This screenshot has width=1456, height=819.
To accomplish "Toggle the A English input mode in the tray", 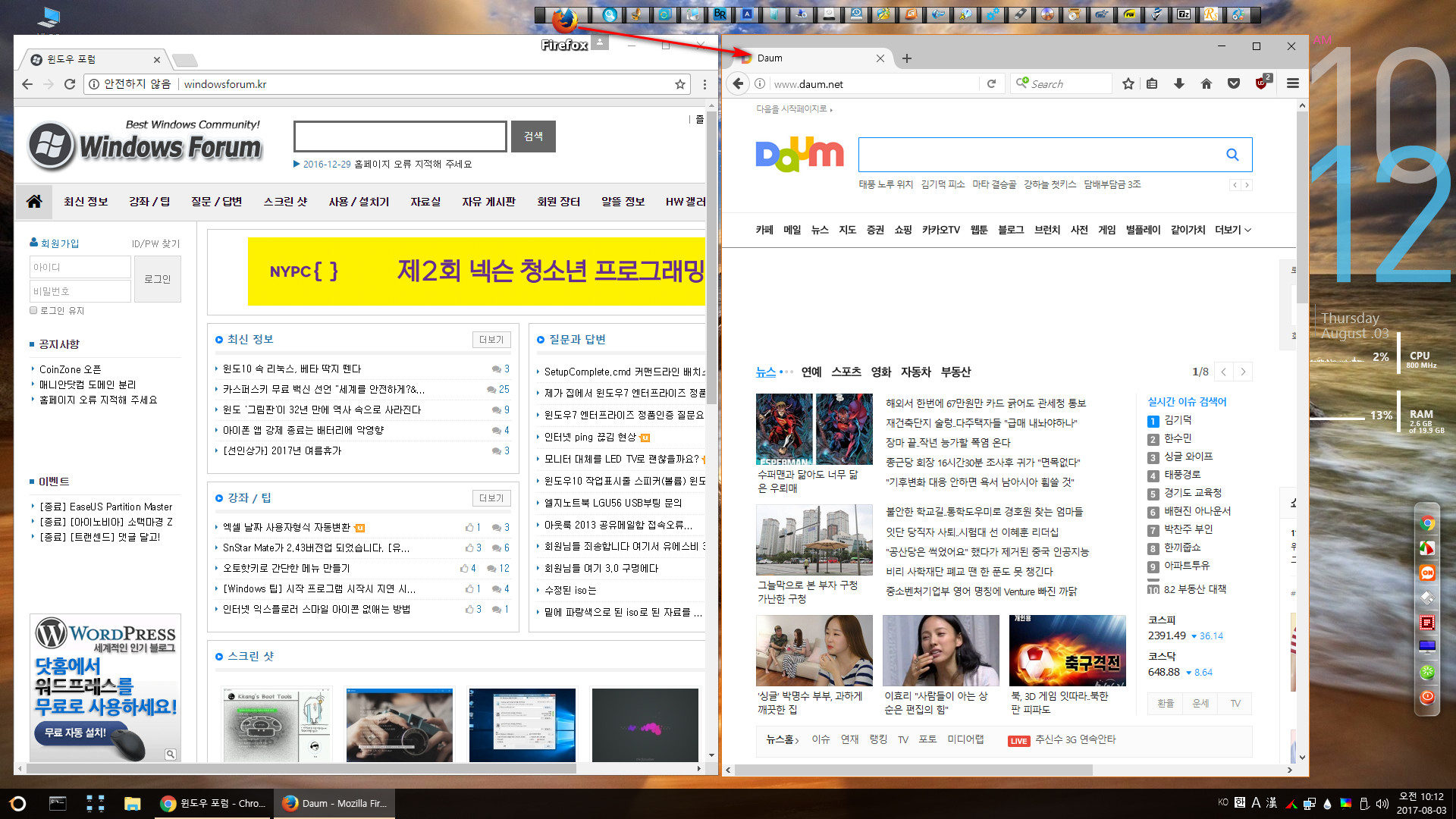I will [x=1256, y=802].
